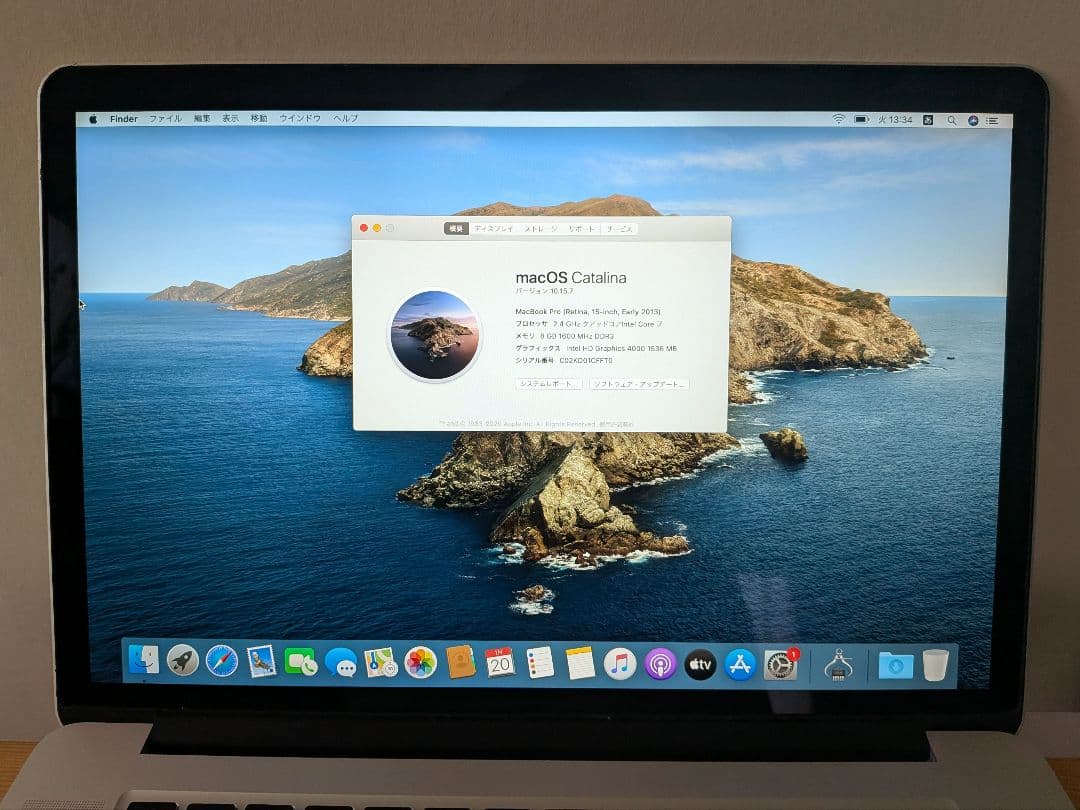
Task: Open the Calendar app showing the 20th
Action: coord(499,663)
